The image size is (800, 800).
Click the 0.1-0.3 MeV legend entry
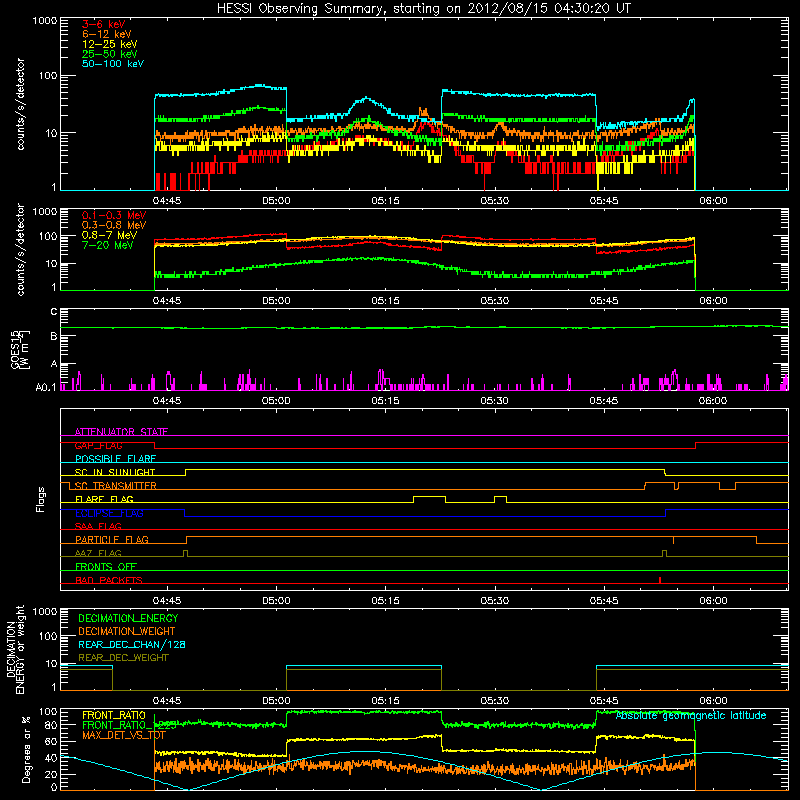point(114,215)
